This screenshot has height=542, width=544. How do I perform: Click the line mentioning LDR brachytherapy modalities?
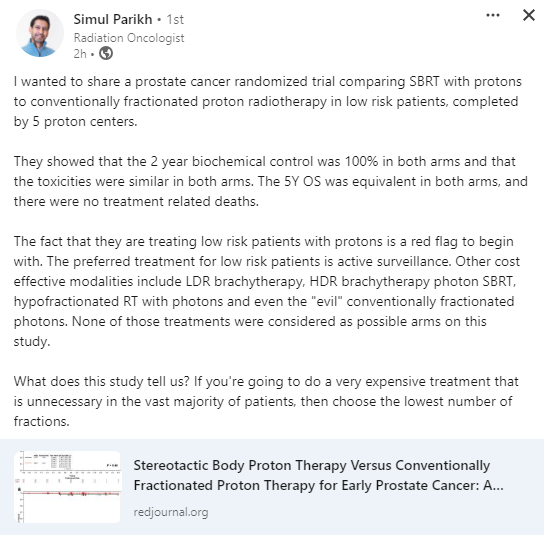pos(265,281)
